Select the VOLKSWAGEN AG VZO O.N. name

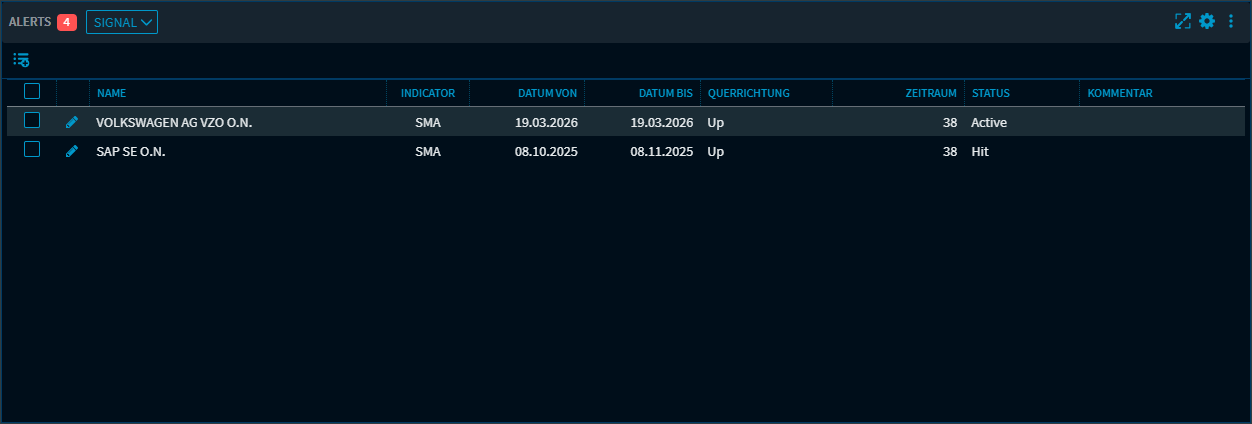click(174, 123)
